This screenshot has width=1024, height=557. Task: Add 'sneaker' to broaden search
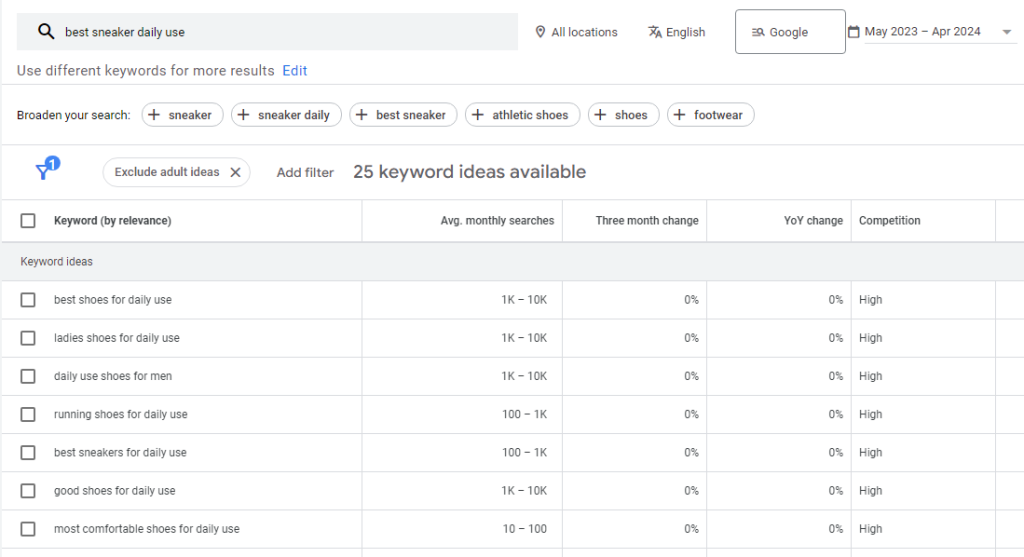[181, 115]
